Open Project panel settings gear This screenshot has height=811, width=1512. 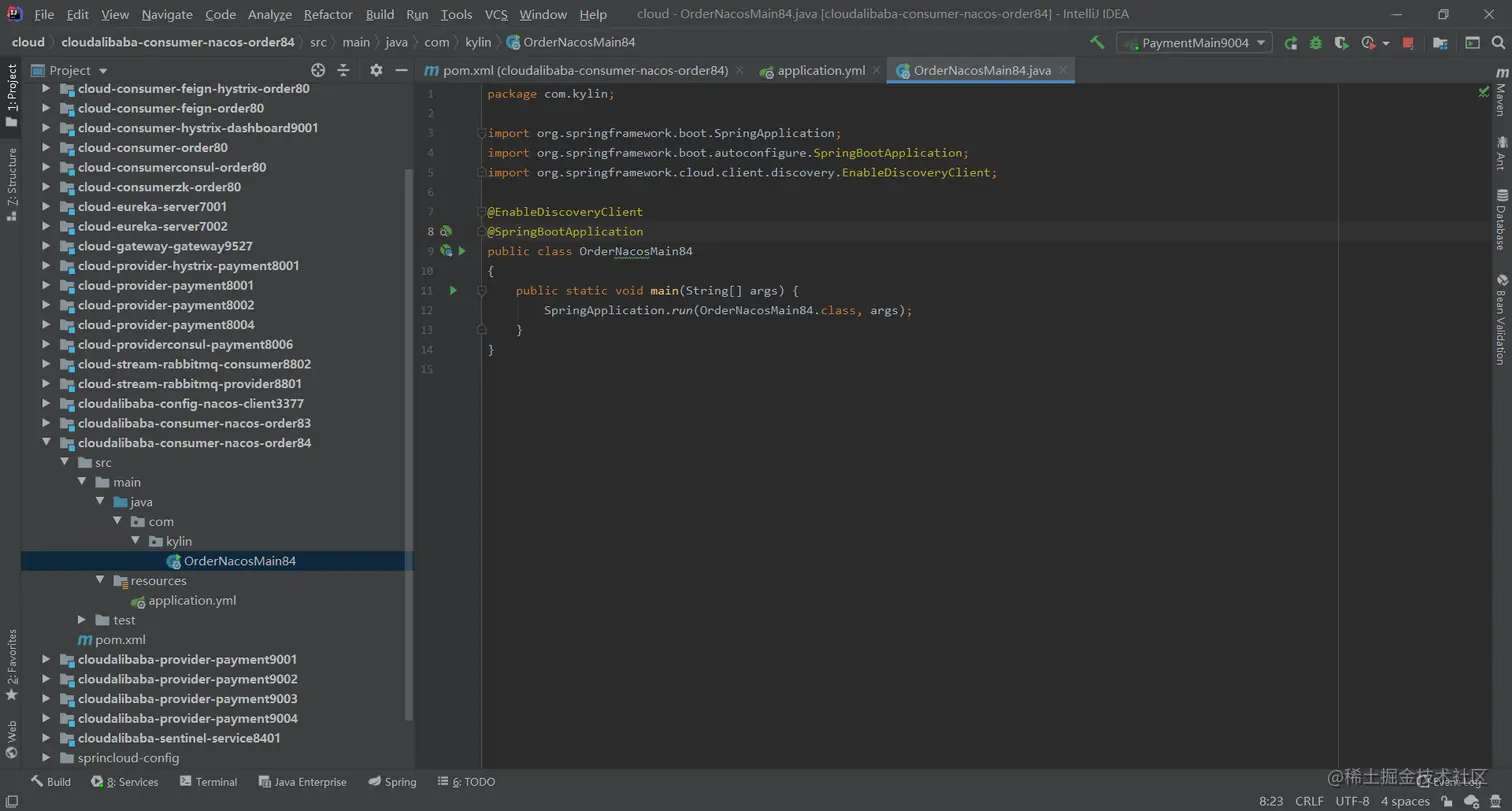pos(376,70)
